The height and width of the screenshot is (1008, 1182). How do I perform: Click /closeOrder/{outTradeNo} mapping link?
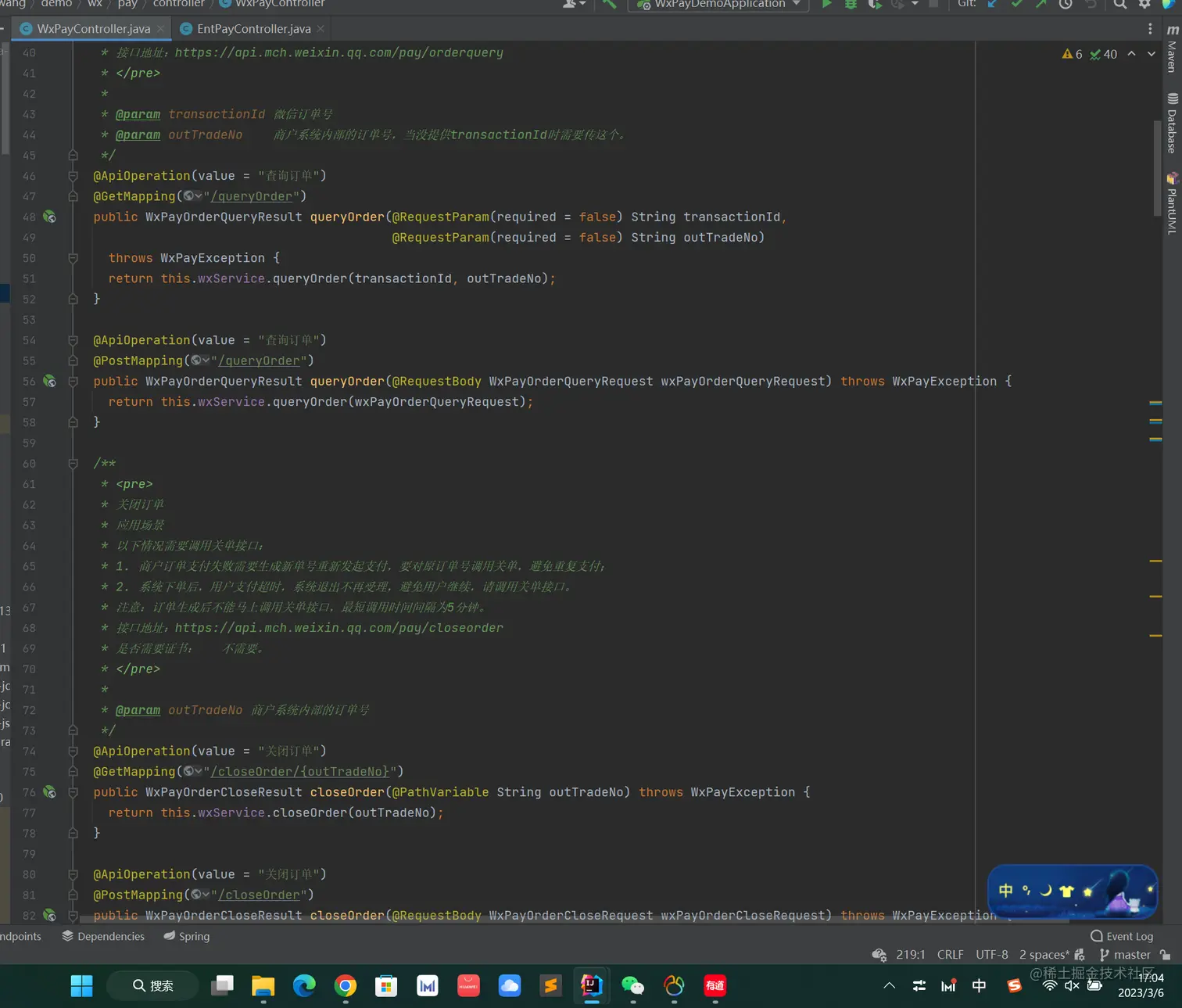[299, 772]
